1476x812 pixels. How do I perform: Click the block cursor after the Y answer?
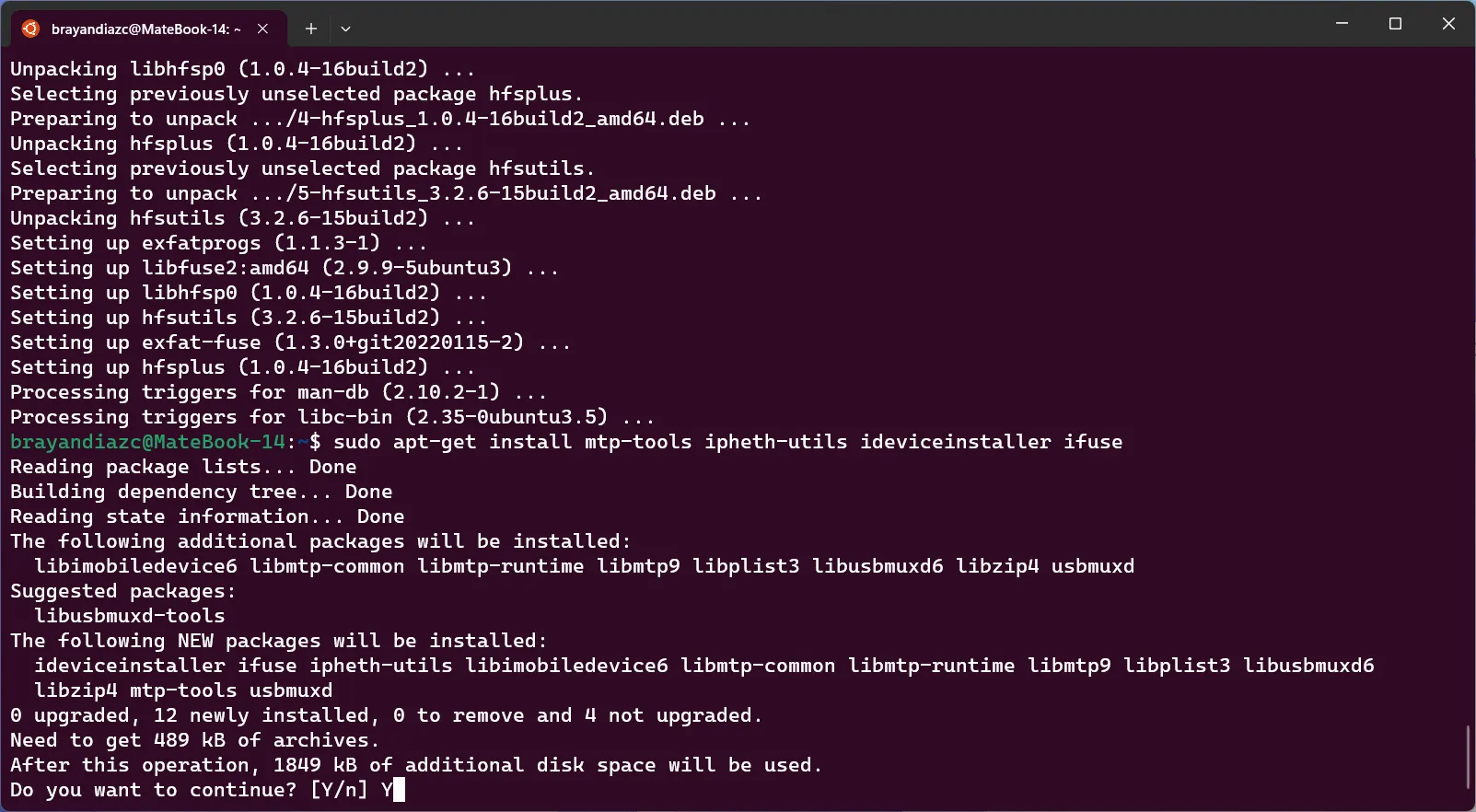pos(399,790)
